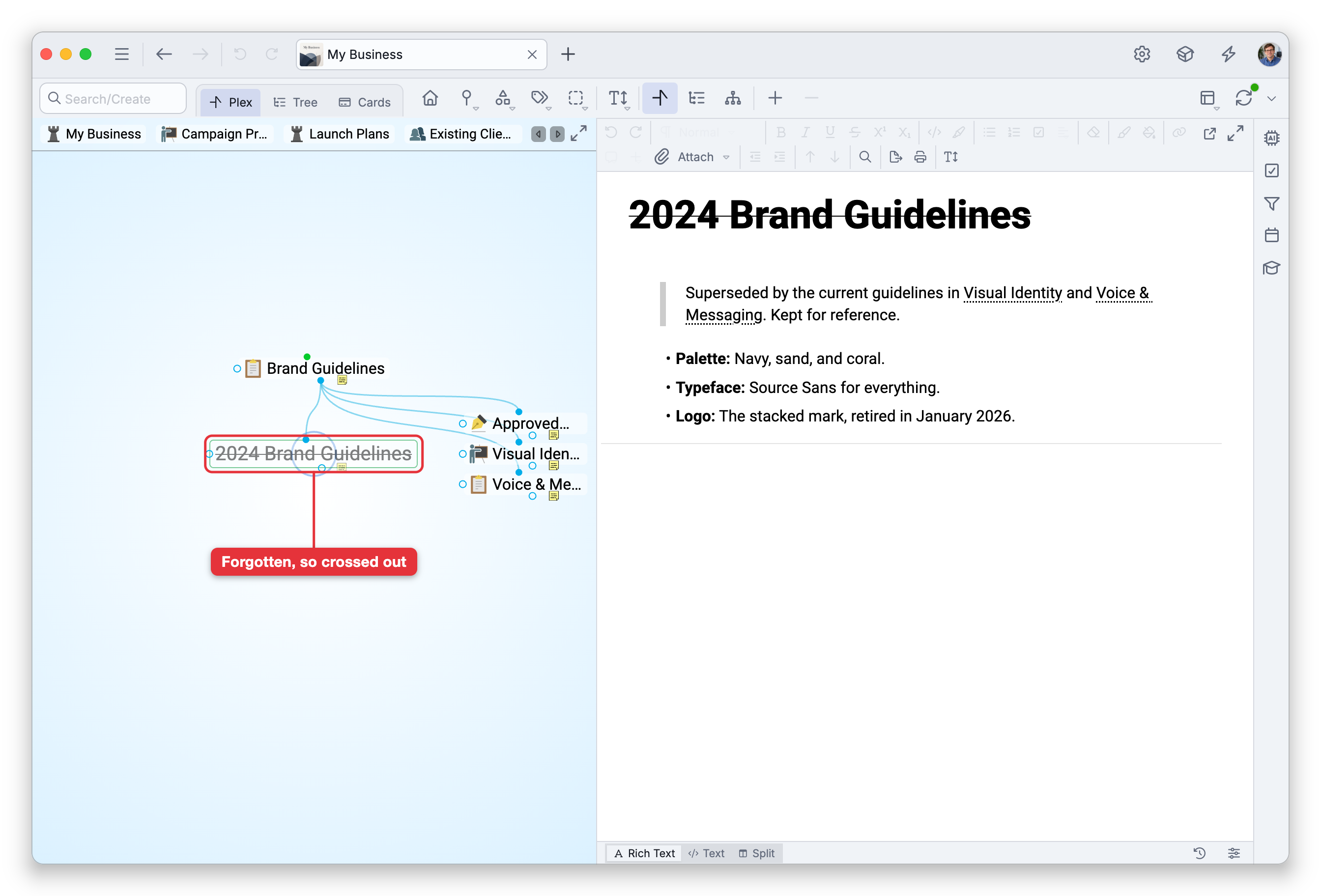
Task: Open note in separate window icon
Action: (x=1209, y=133)
